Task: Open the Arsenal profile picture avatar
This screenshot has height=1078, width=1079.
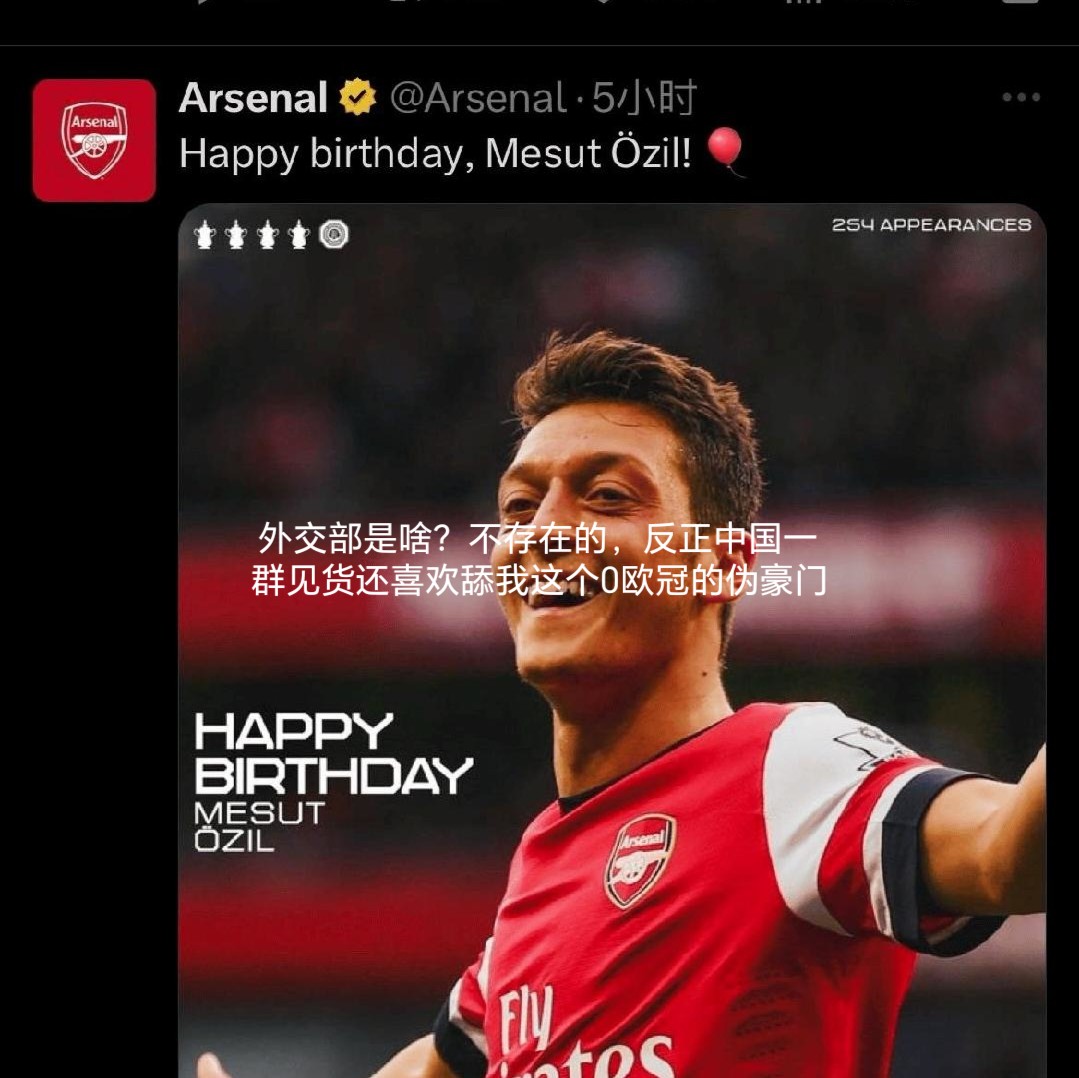Action: pyautogui.click(x=94, y=141)
